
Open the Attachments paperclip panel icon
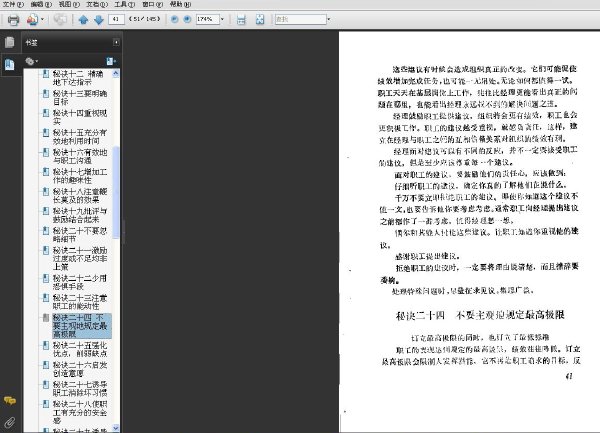(x=10, y=422)
